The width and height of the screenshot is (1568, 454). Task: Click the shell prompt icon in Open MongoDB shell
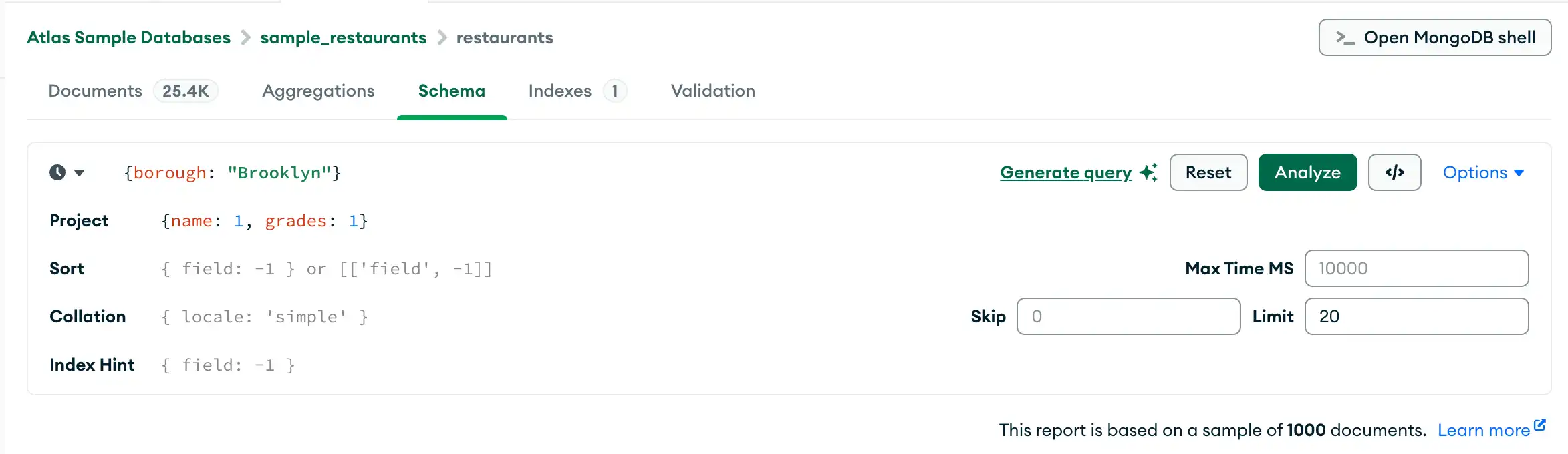click(1345, 37)
